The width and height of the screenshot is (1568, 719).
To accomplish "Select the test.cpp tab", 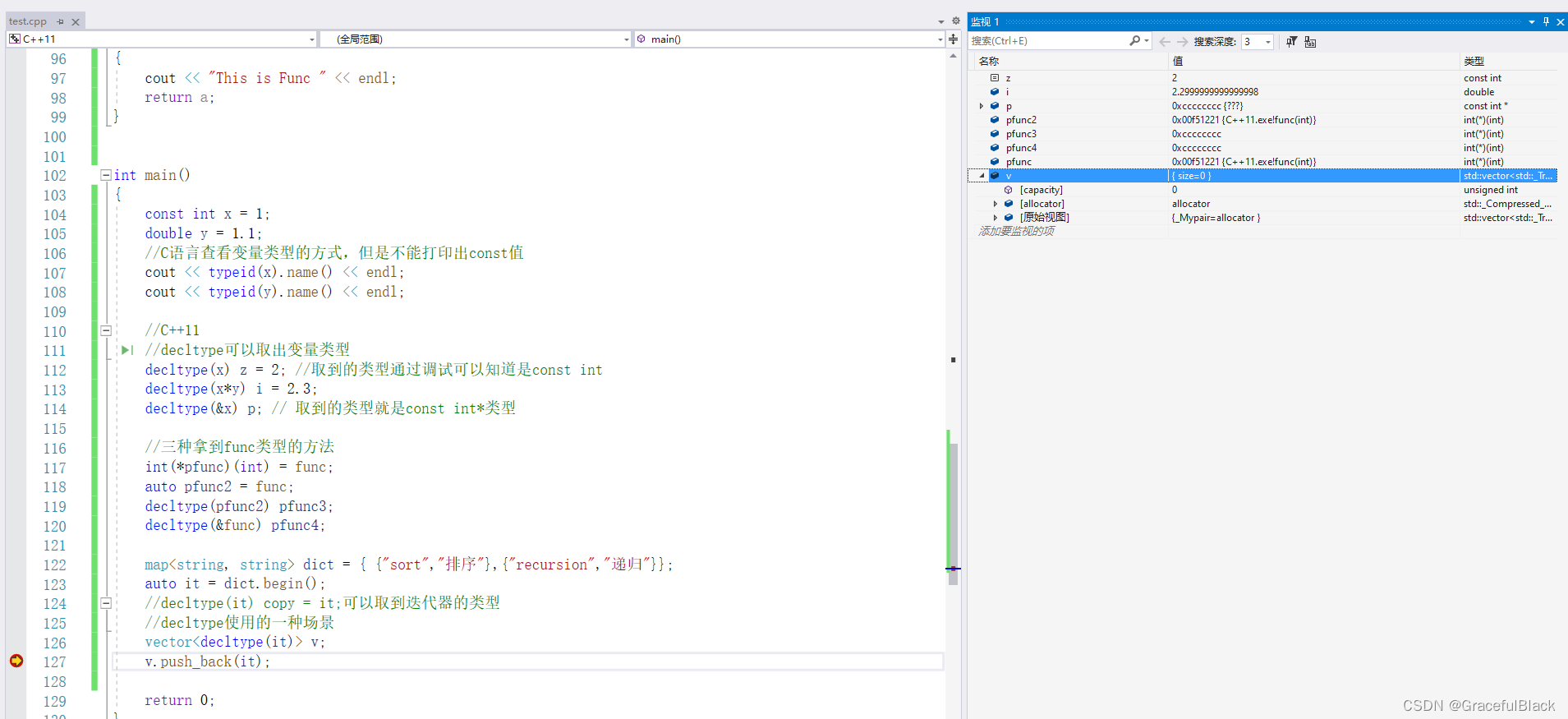I will (28, 21).
